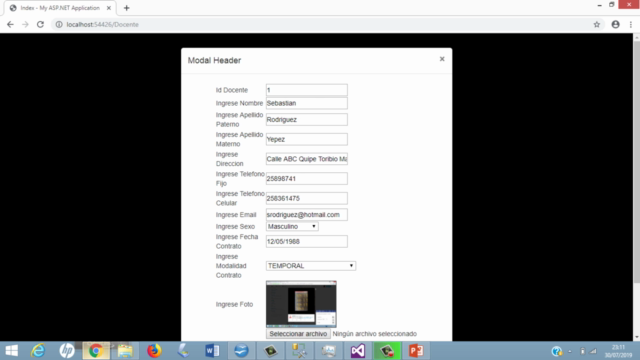Open the Modalidad Contrato dropdown showing TEMPORAL
This screenshot has width=640, height=360.
click(311, 266)
